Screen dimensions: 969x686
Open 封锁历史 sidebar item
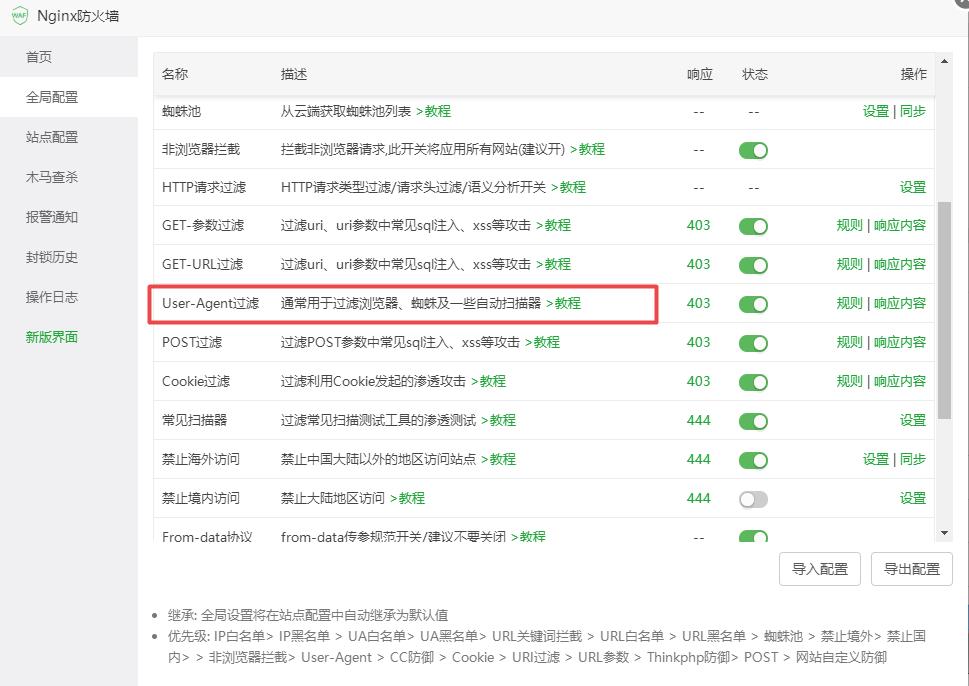click(x=52, y=257)
